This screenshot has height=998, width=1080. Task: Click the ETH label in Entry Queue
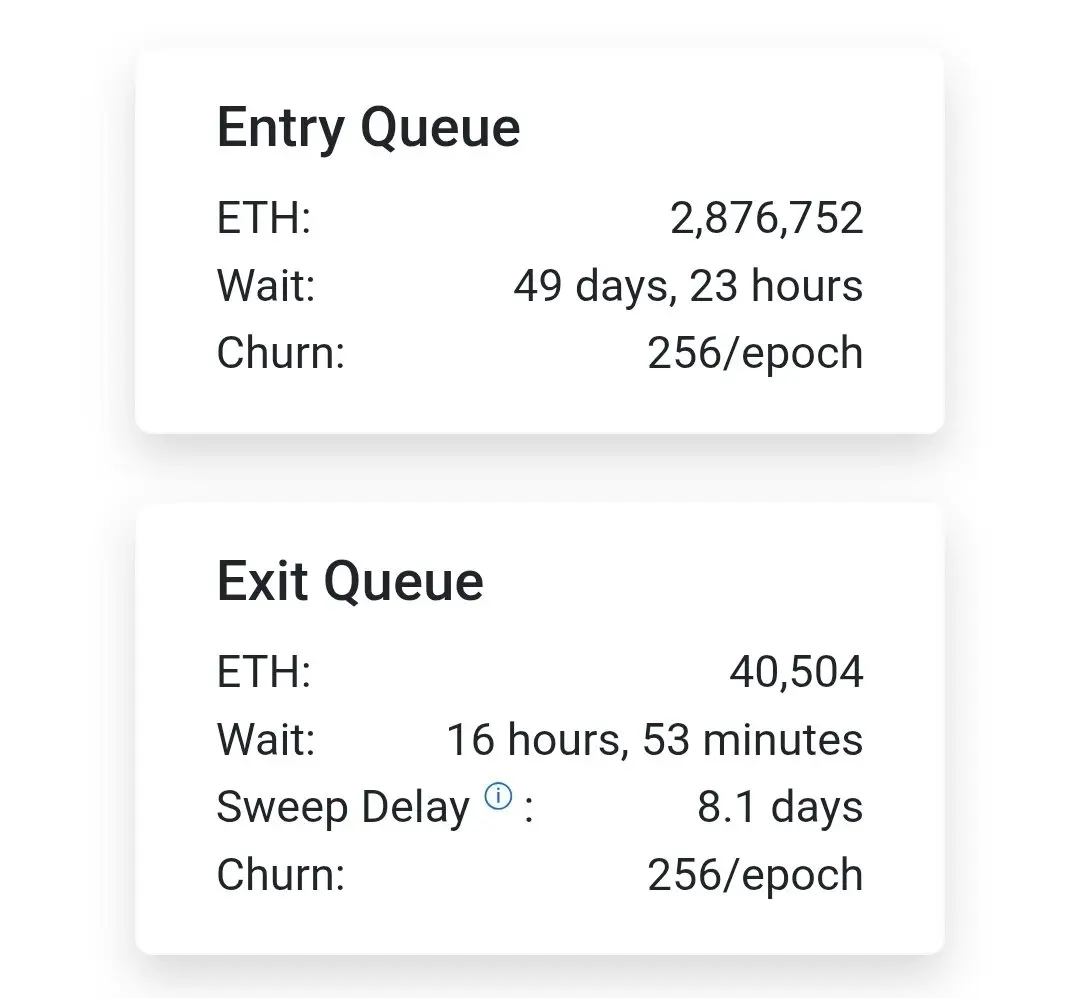[x=264, y=218]
